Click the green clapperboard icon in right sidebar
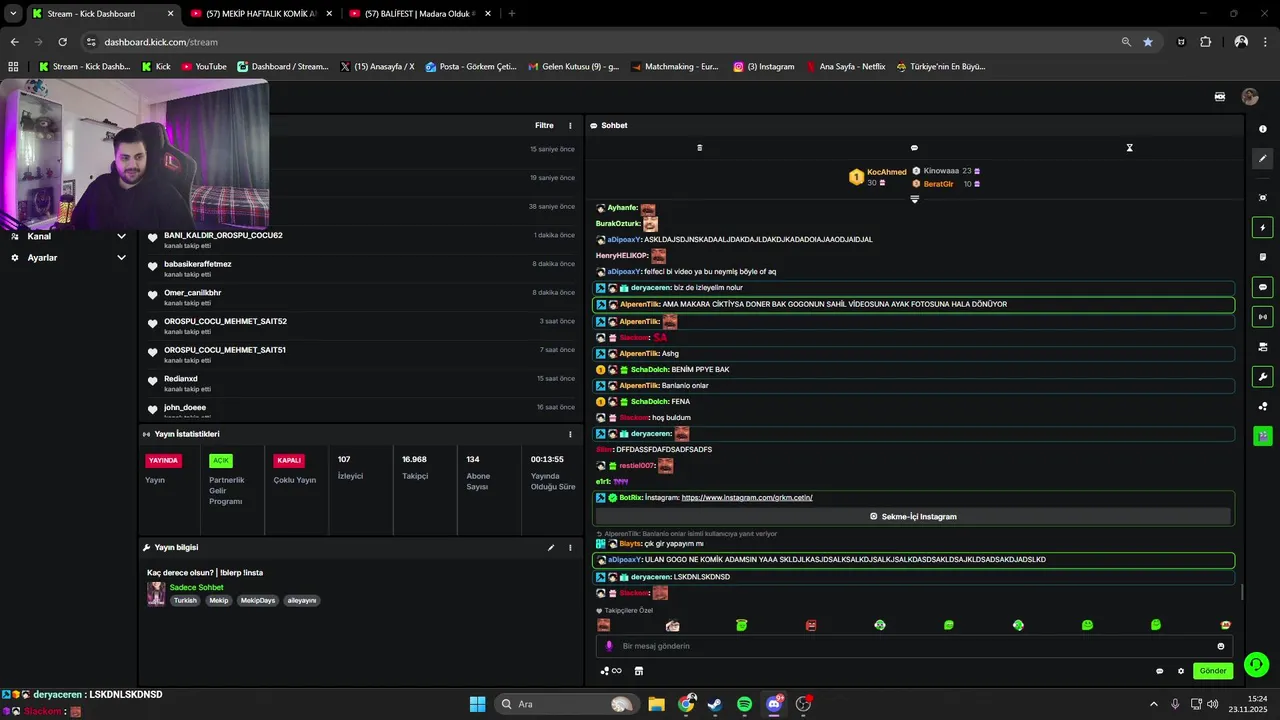 click(x=1263, y=436)
